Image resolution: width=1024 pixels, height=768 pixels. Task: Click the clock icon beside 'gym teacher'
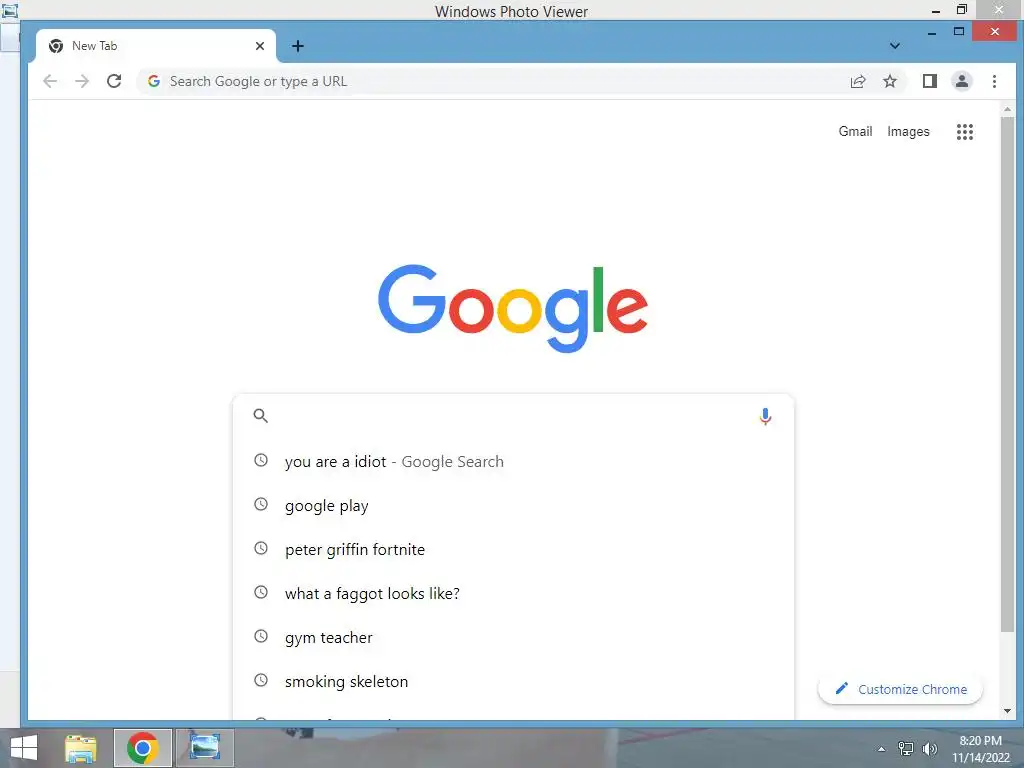coord(261,636)
